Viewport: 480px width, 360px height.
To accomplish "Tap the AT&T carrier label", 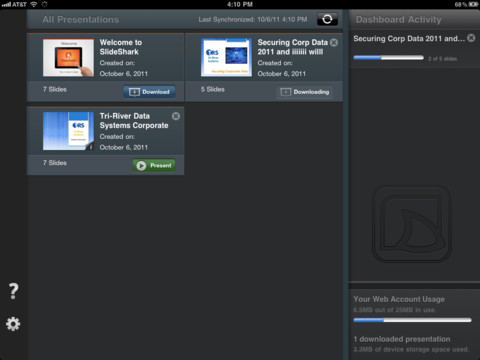I will tap(19, 4).
